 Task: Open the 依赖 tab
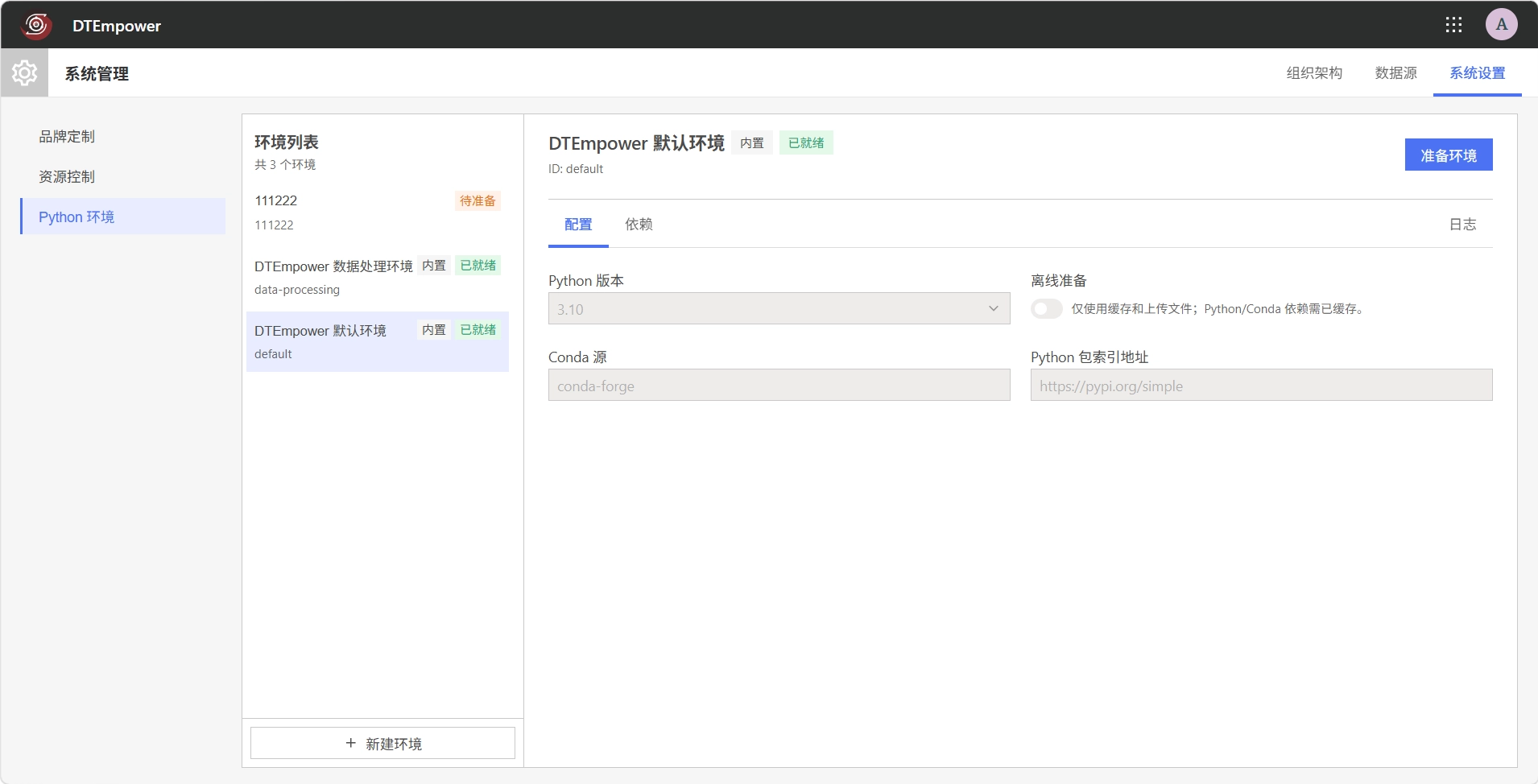(x=639, y=225)
